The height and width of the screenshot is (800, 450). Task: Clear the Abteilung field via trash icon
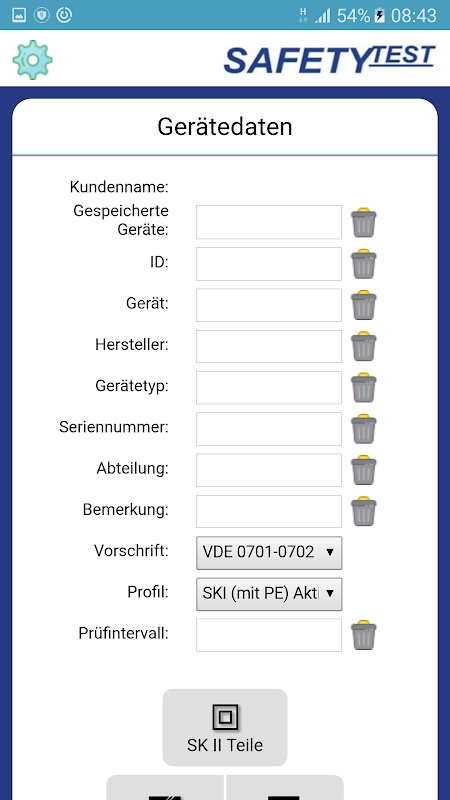[363, 470]
